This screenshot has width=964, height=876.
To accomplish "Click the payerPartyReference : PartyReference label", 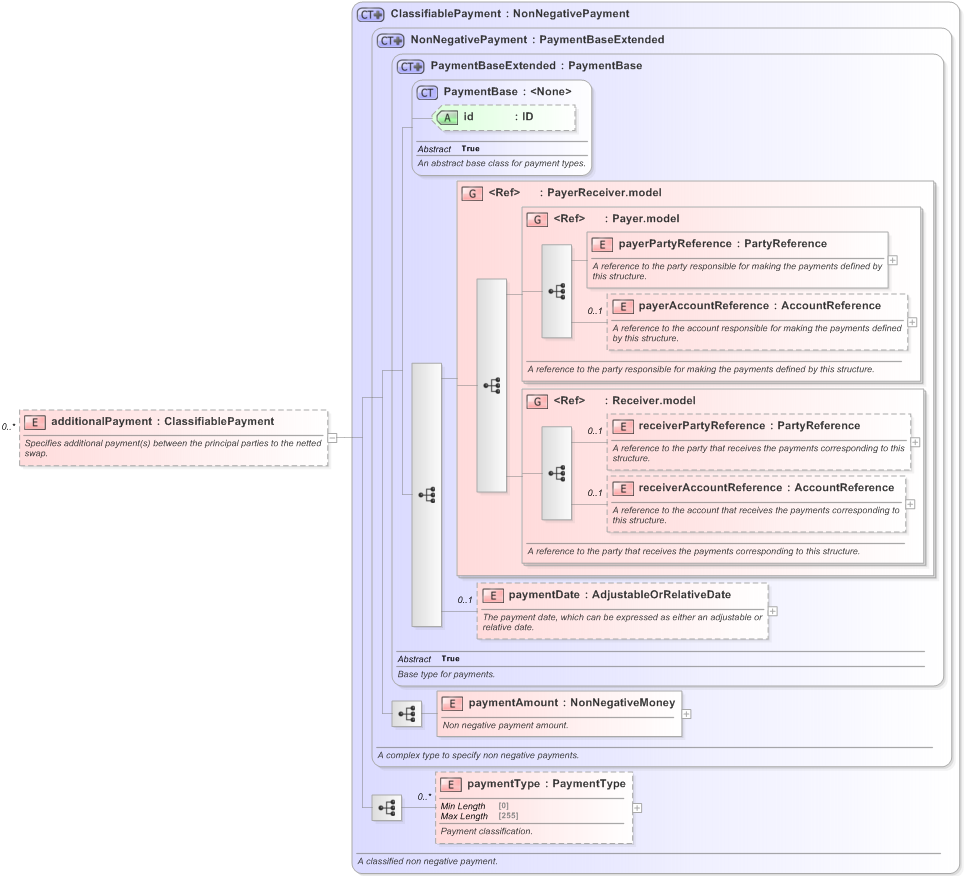I will 722,243.
